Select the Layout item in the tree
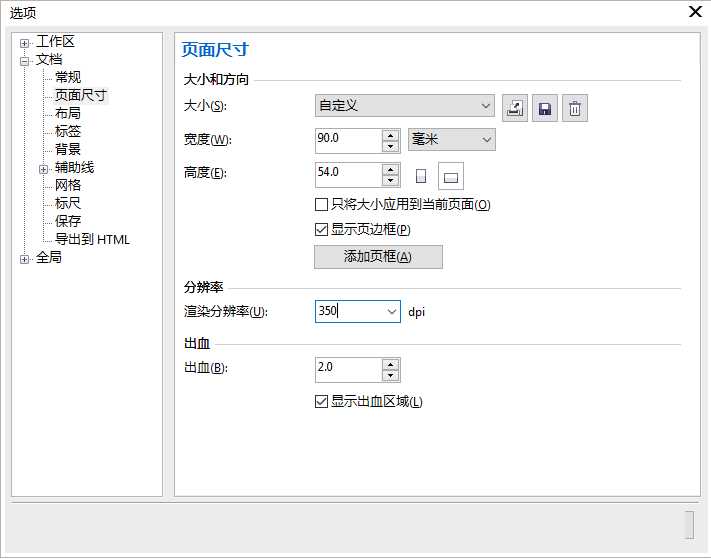 68,114
